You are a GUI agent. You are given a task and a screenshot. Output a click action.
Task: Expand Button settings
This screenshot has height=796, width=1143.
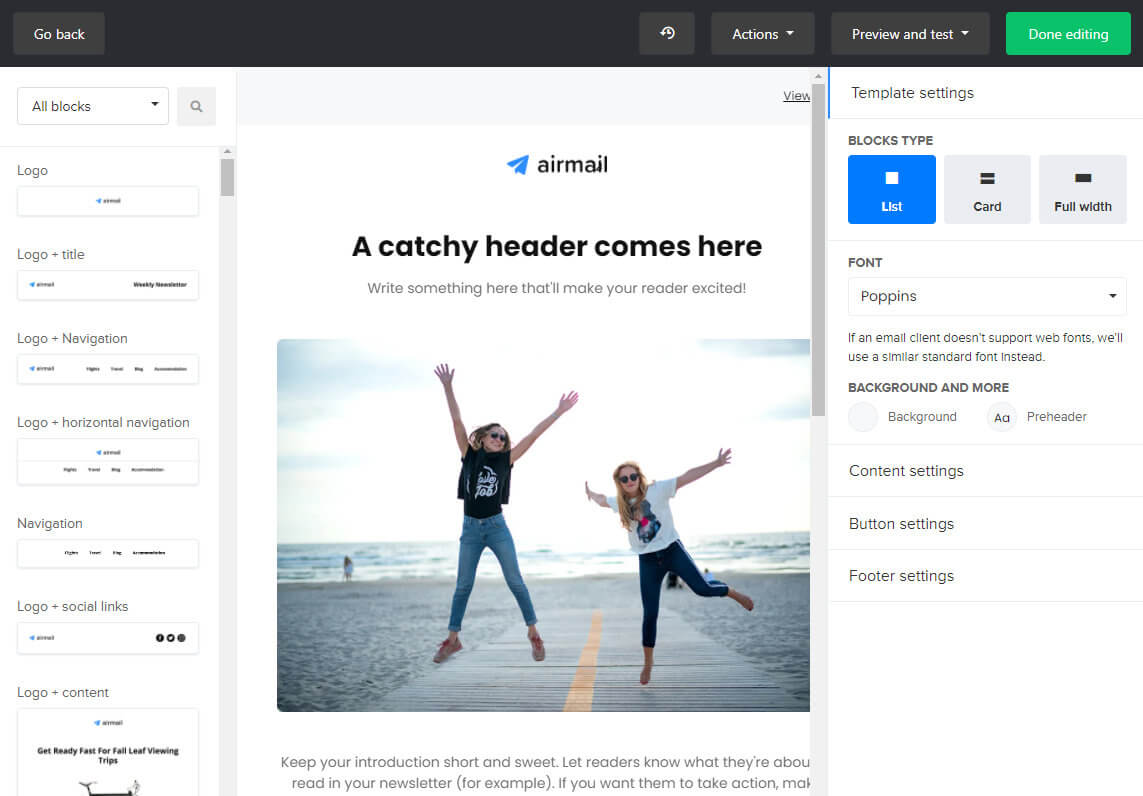click(901, 523)
